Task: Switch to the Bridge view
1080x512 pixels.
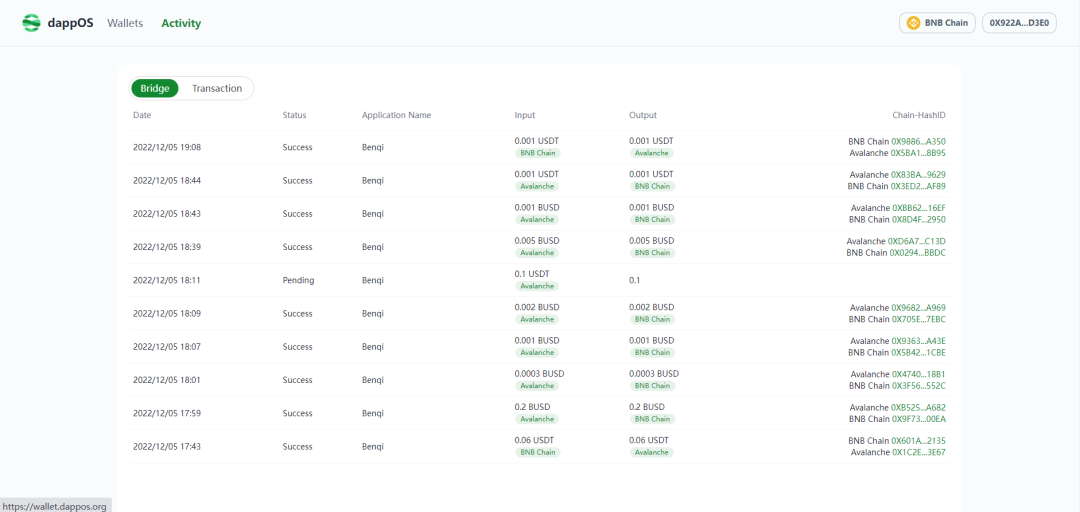Action: 155,88
